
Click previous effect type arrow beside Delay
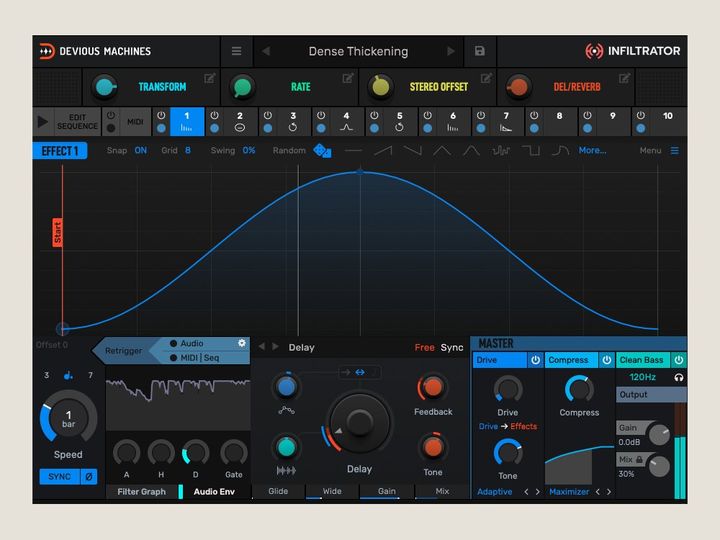(261, 347)
